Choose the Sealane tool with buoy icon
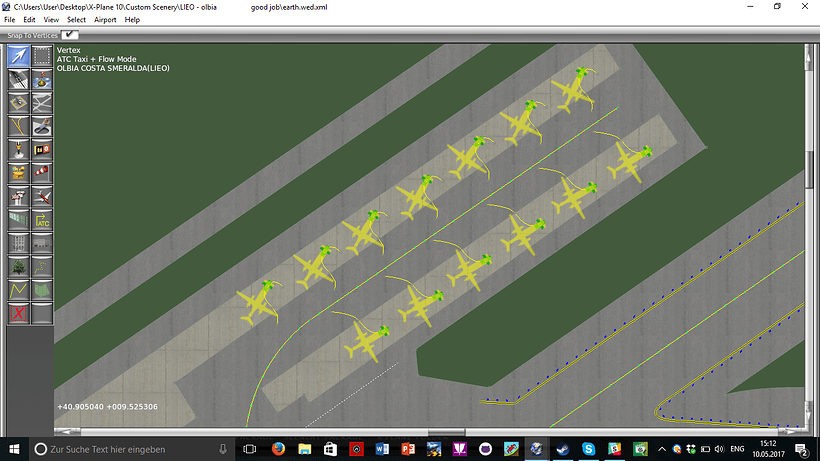Viewport: 820px width, 461px height. click(x=42, y=79)
